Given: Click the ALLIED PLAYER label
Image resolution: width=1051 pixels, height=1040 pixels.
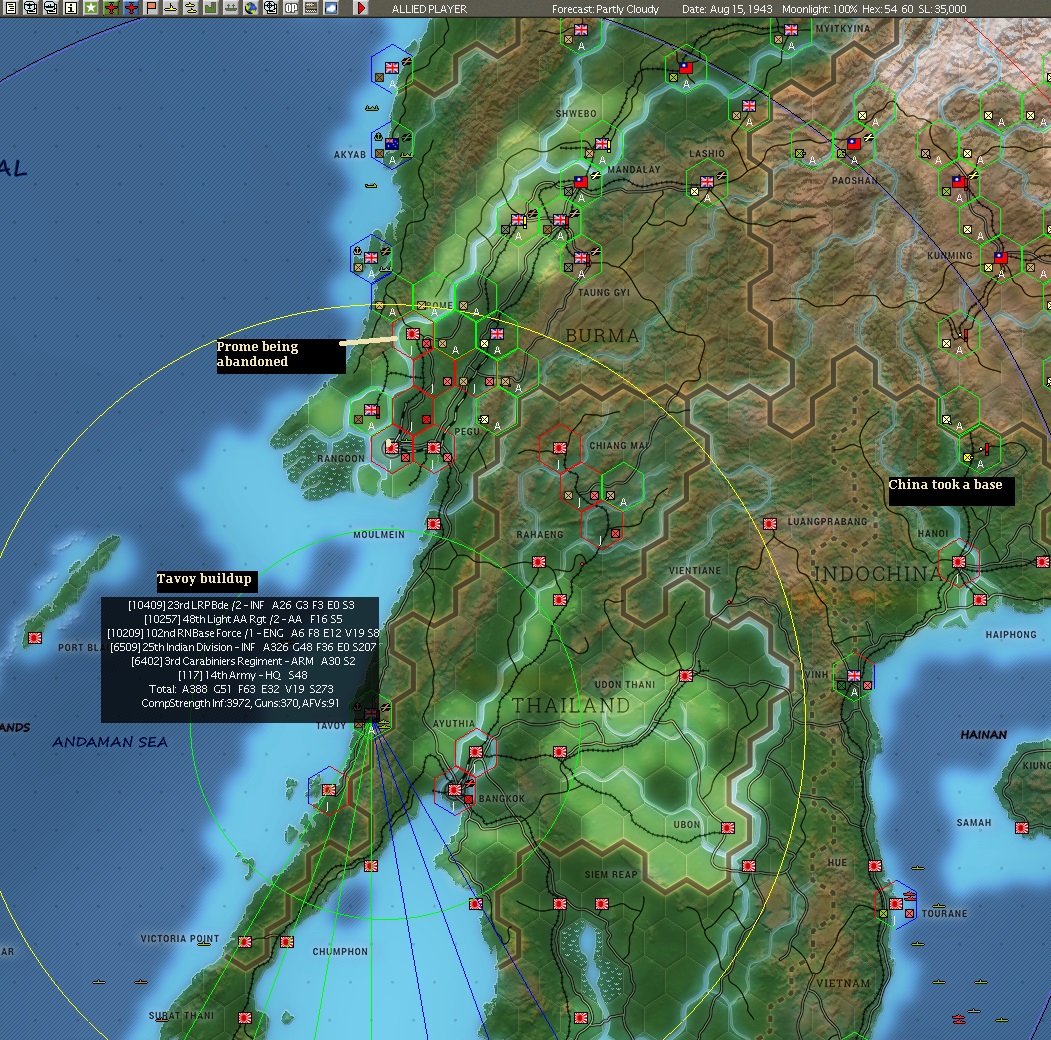Looking at the screenshot, I should coord(430,9).
